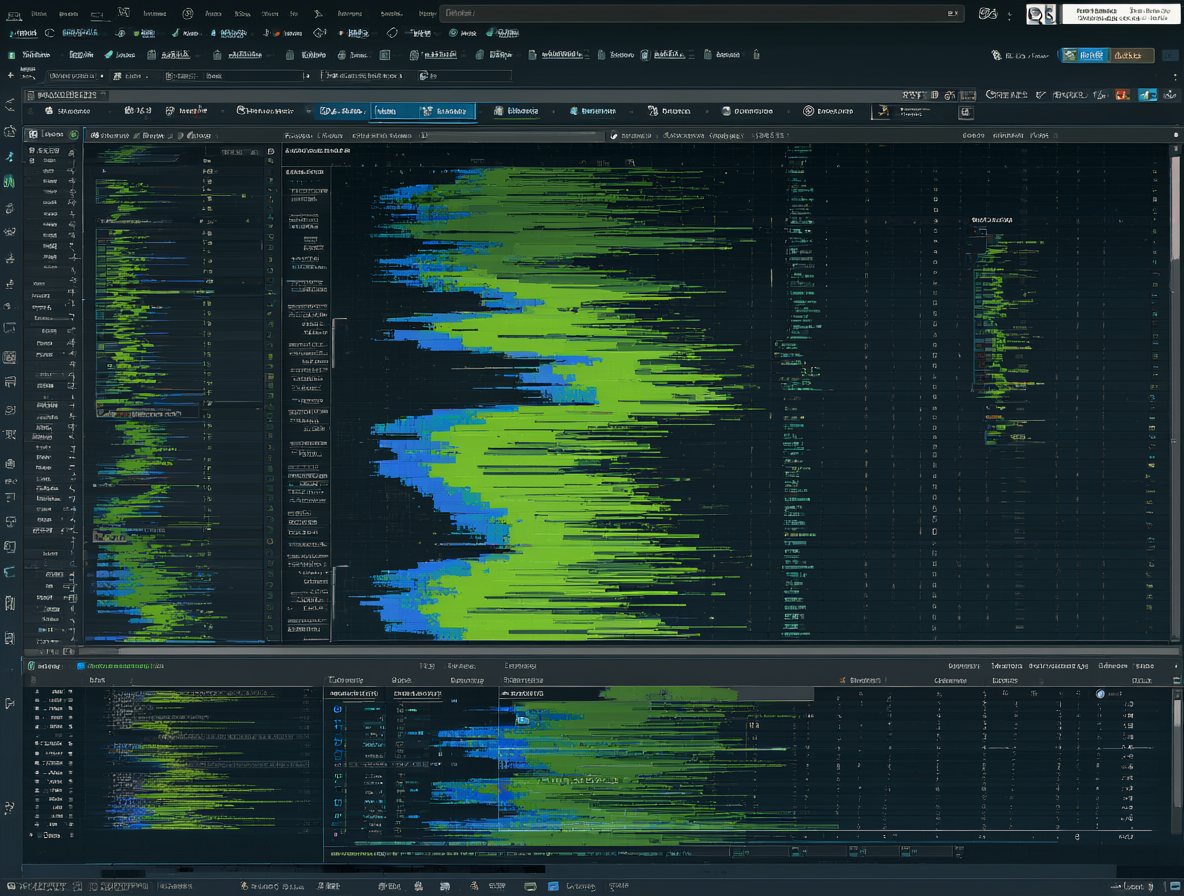Image resolution: width=1184 pixels, height=896 pixels.
Task: Click the orange-red icon in the panel header
Action: 1122,95
